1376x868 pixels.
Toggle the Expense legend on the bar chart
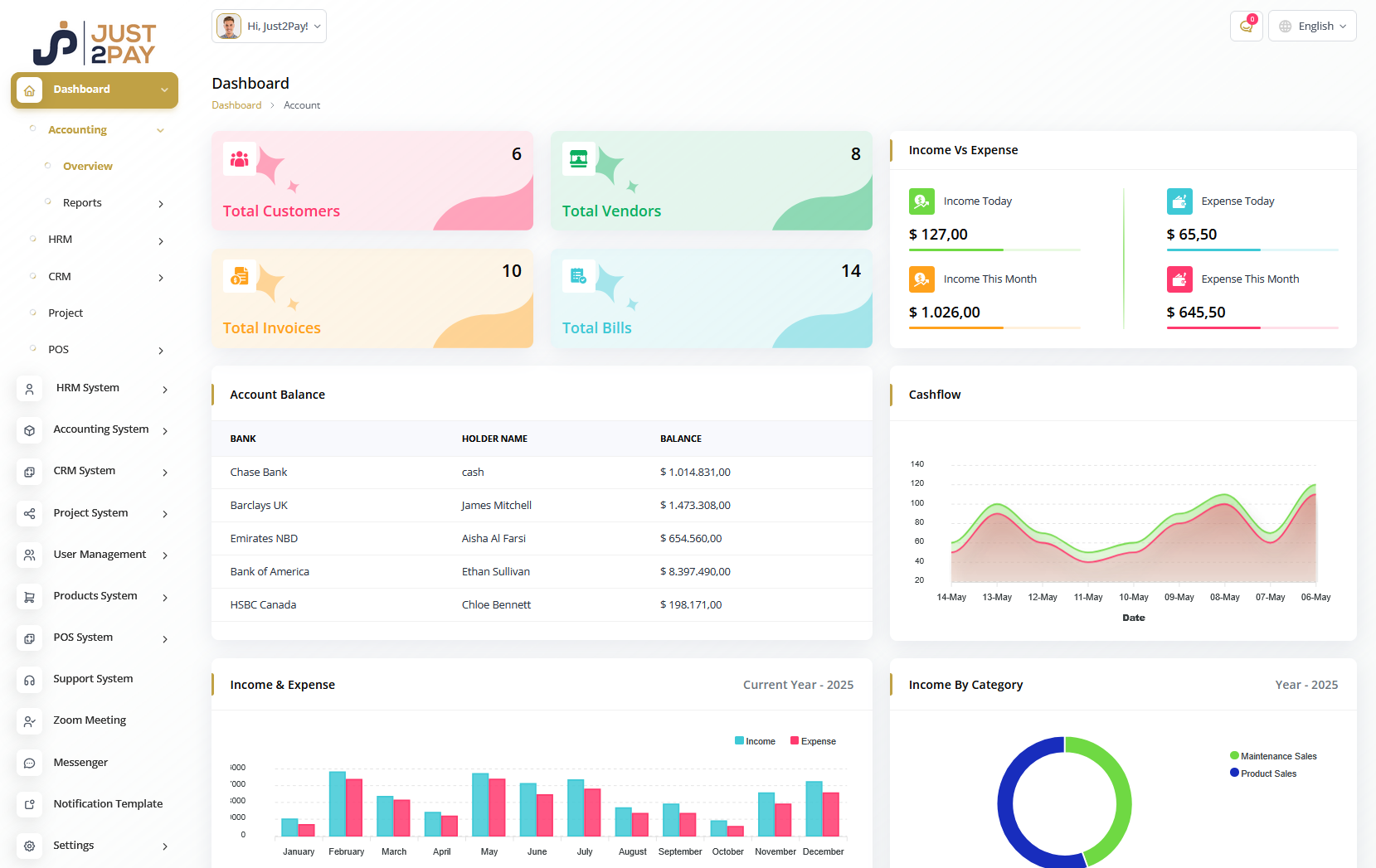tap(812, 740)
